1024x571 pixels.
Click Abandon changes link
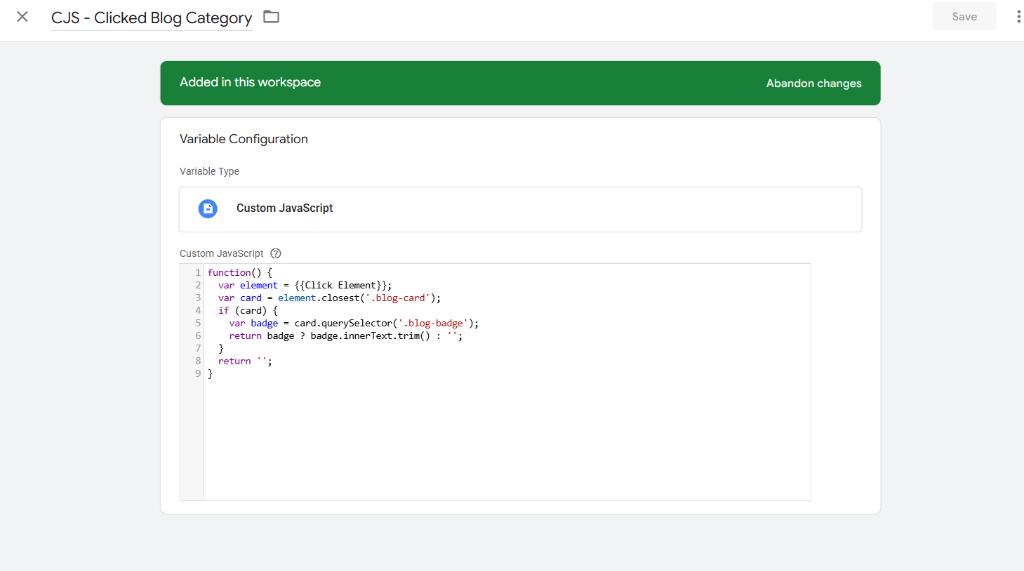(x=813, y=84)
